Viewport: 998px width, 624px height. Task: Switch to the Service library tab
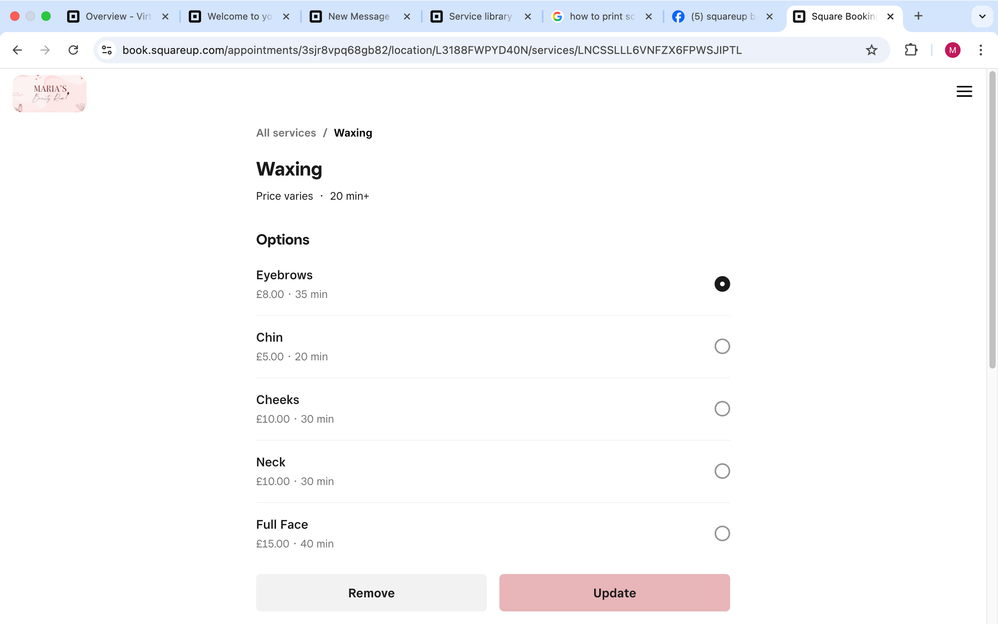479,17
